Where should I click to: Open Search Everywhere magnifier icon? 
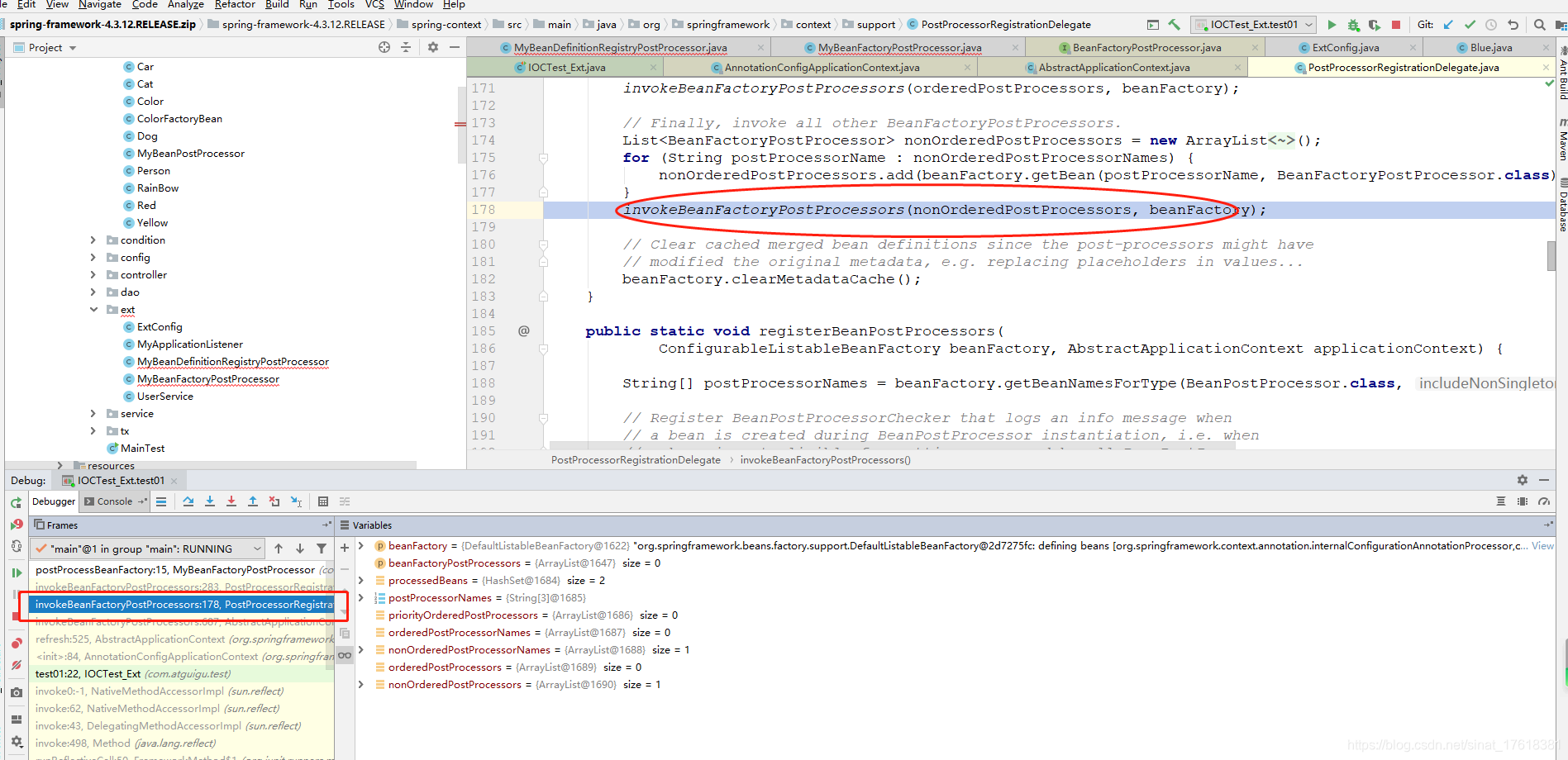click(x=1540, y=25)
